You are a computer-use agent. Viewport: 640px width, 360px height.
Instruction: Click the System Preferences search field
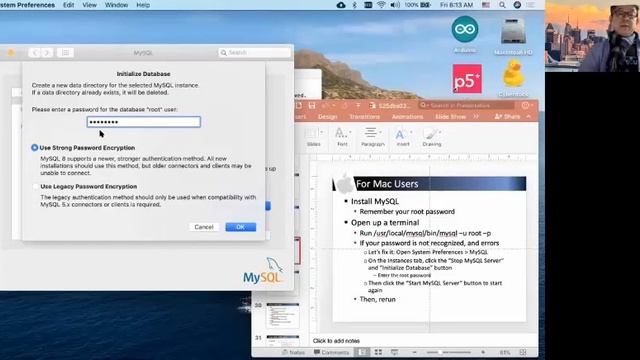(x=255, y=53)
